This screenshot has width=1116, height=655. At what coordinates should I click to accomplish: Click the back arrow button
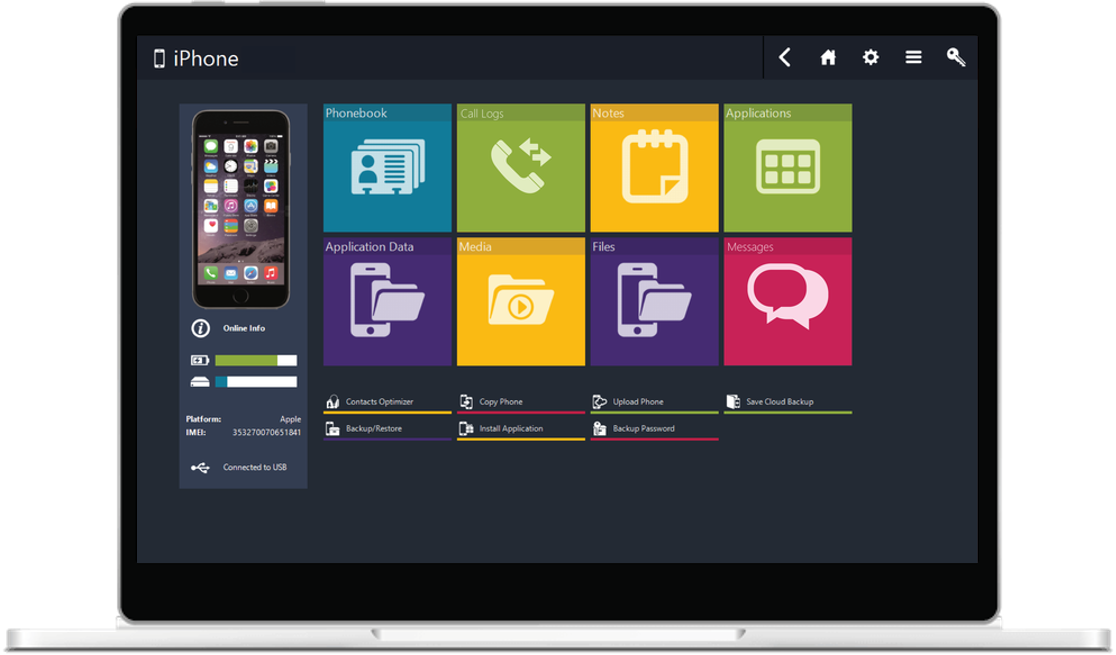(x=784, y=57)
